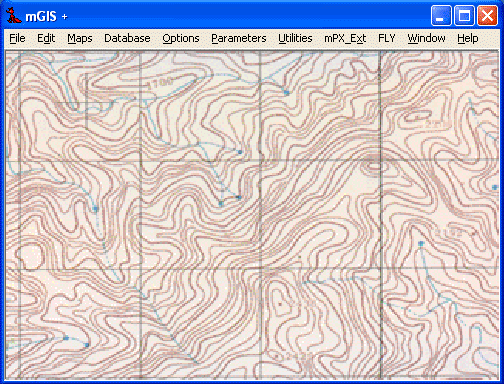Close the mGIS window
Viewport: 504px width, 384px height.
[487, 15]
